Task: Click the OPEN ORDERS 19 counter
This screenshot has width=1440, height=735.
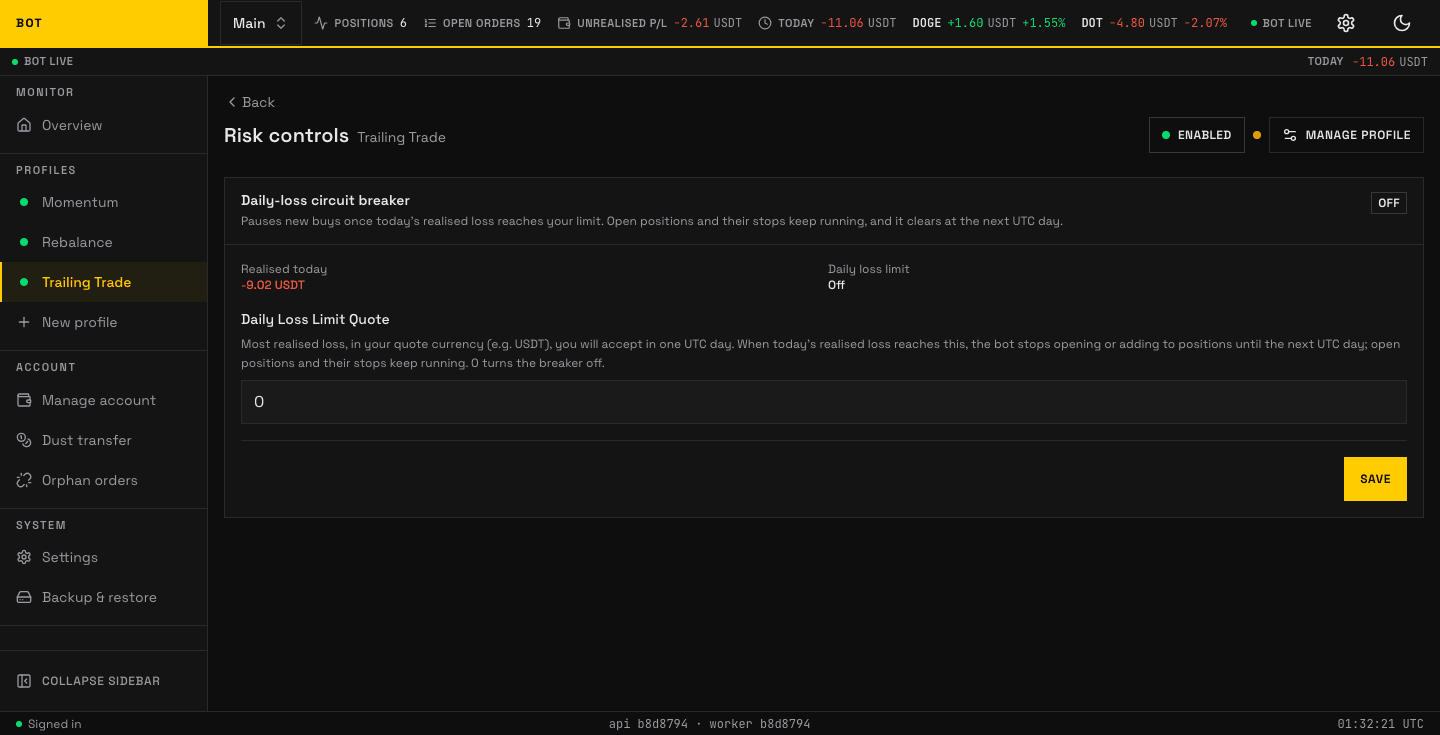Action: click(x=482, y=23)
